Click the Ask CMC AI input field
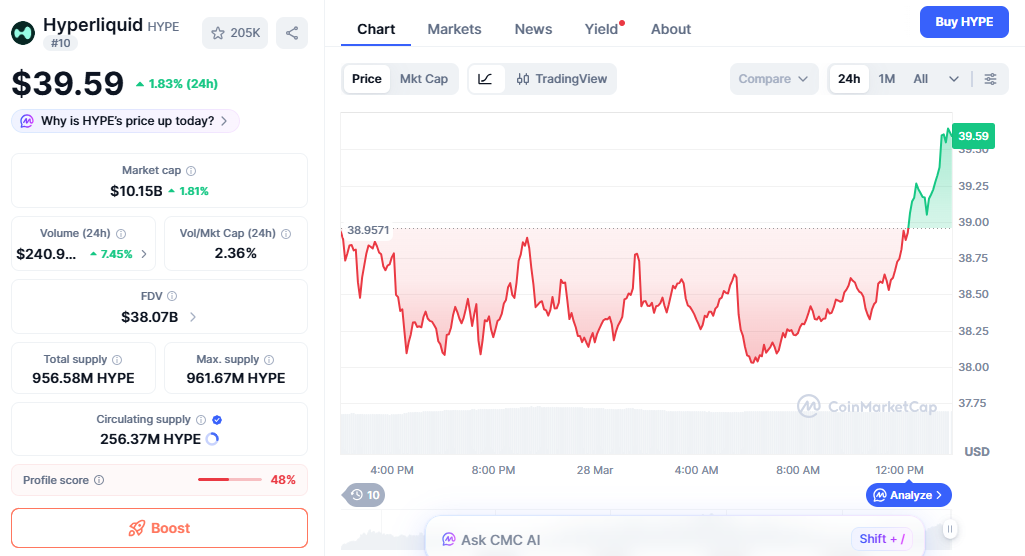The width and height of the screenshot is (1025, 556). (675, 540)
